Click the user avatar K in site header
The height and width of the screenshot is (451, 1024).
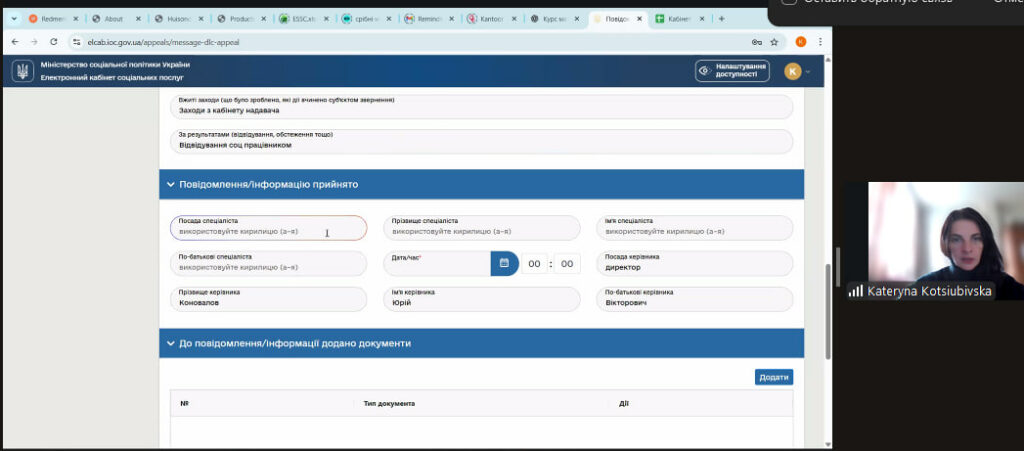[x=792, y=71]
